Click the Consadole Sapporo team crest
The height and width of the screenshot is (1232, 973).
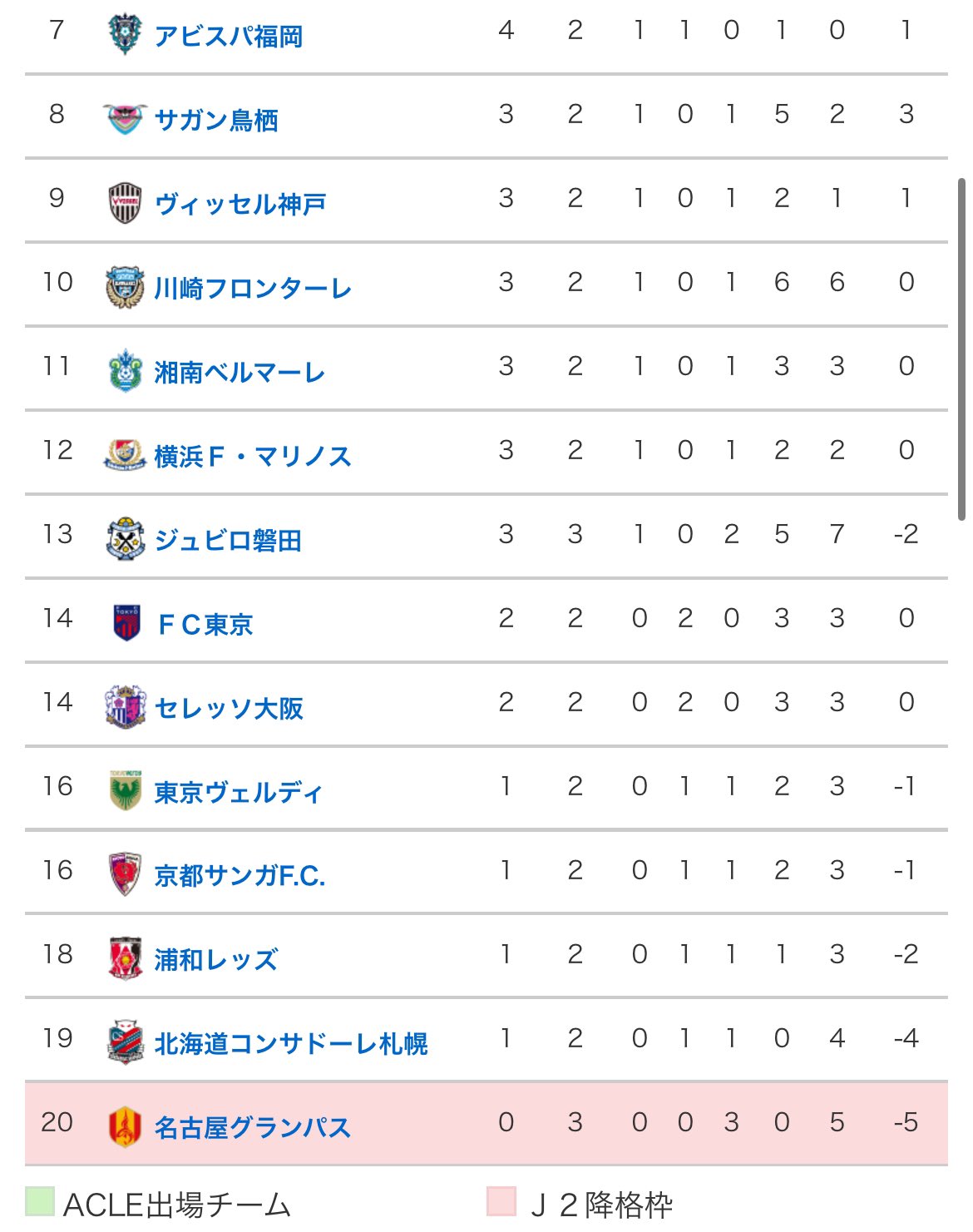[126, 1042]
